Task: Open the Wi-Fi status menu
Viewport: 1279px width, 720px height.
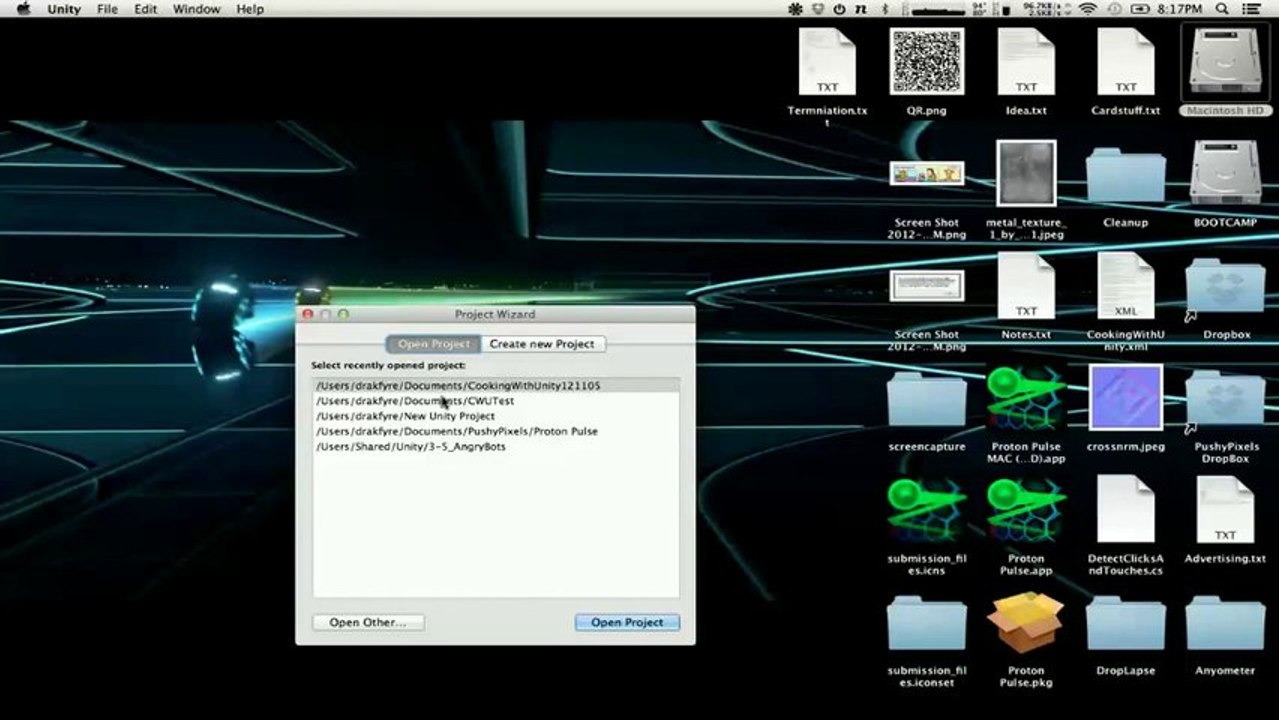Action: point(1088,9)
